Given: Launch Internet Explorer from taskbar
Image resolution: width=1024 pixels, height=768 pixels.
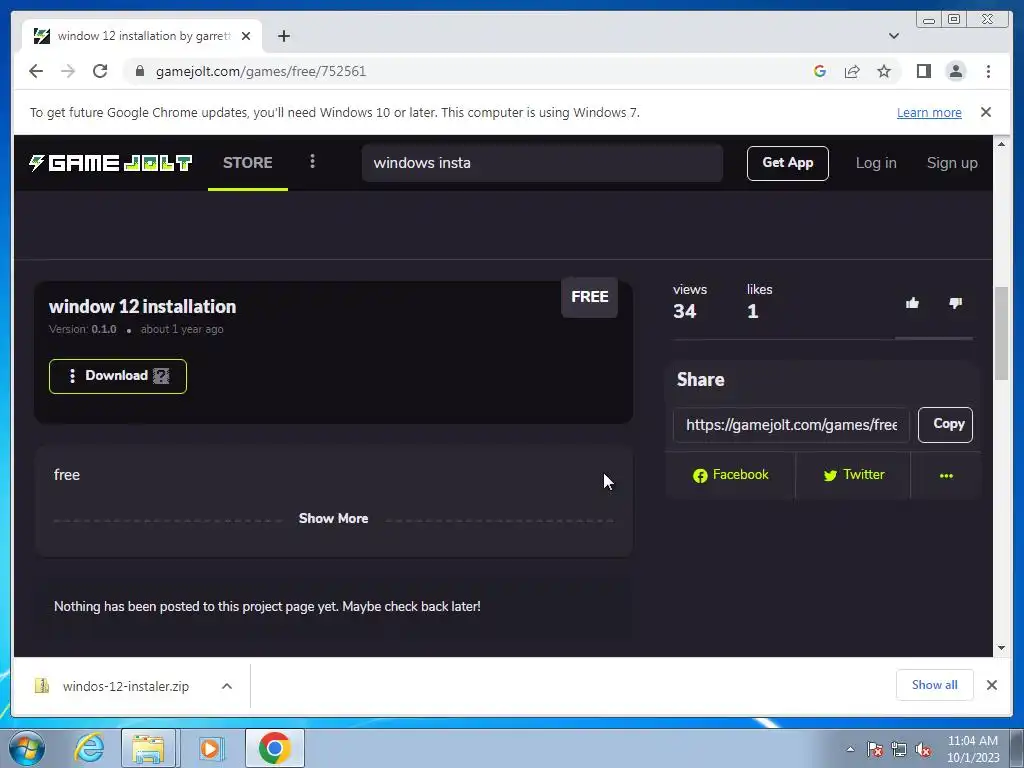Looking at the screenshot, I should pyautogui.click(x=88, y=748).
